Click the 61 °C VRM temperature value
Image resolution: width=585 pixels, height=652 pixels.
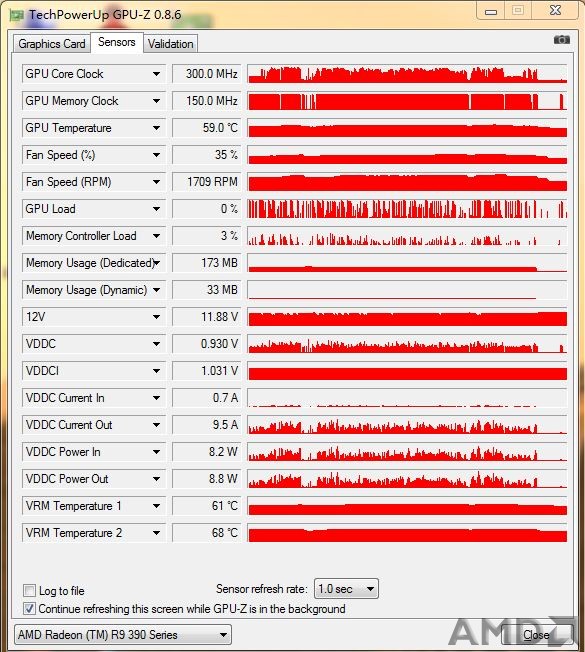tap(207, 506)
